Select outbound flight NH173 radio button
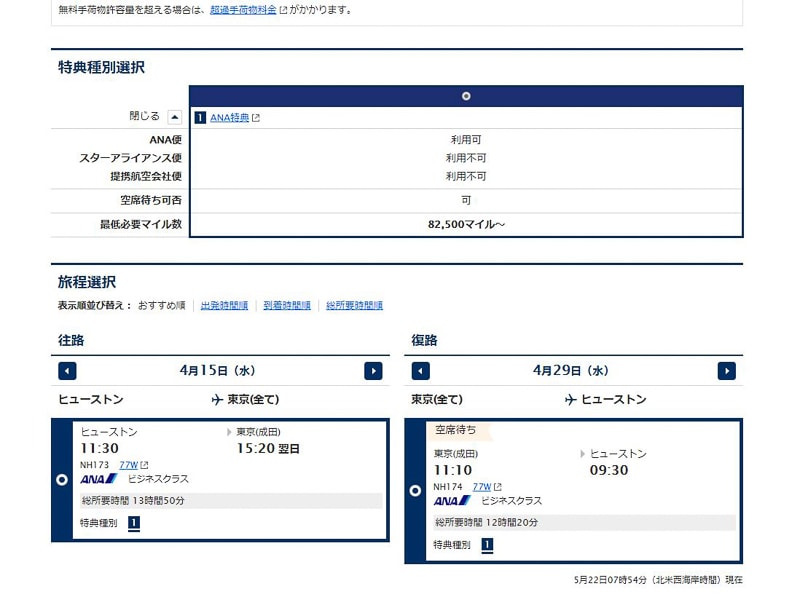The height and width of the screenshot is (613, 800). (62, 480)
